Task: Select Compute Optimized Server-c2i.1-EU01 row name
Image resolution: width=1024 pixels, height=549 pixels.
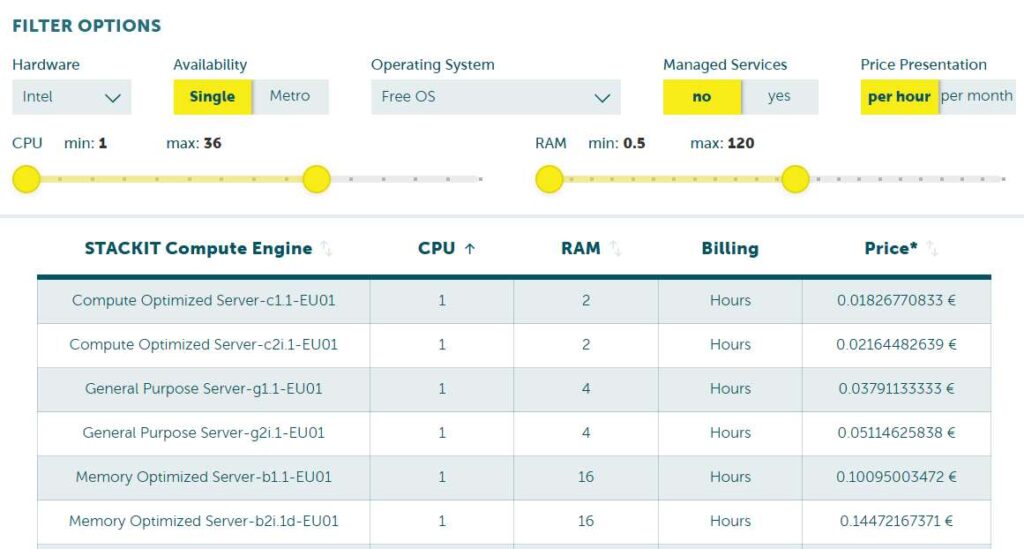Action: [x=204, y=345]
